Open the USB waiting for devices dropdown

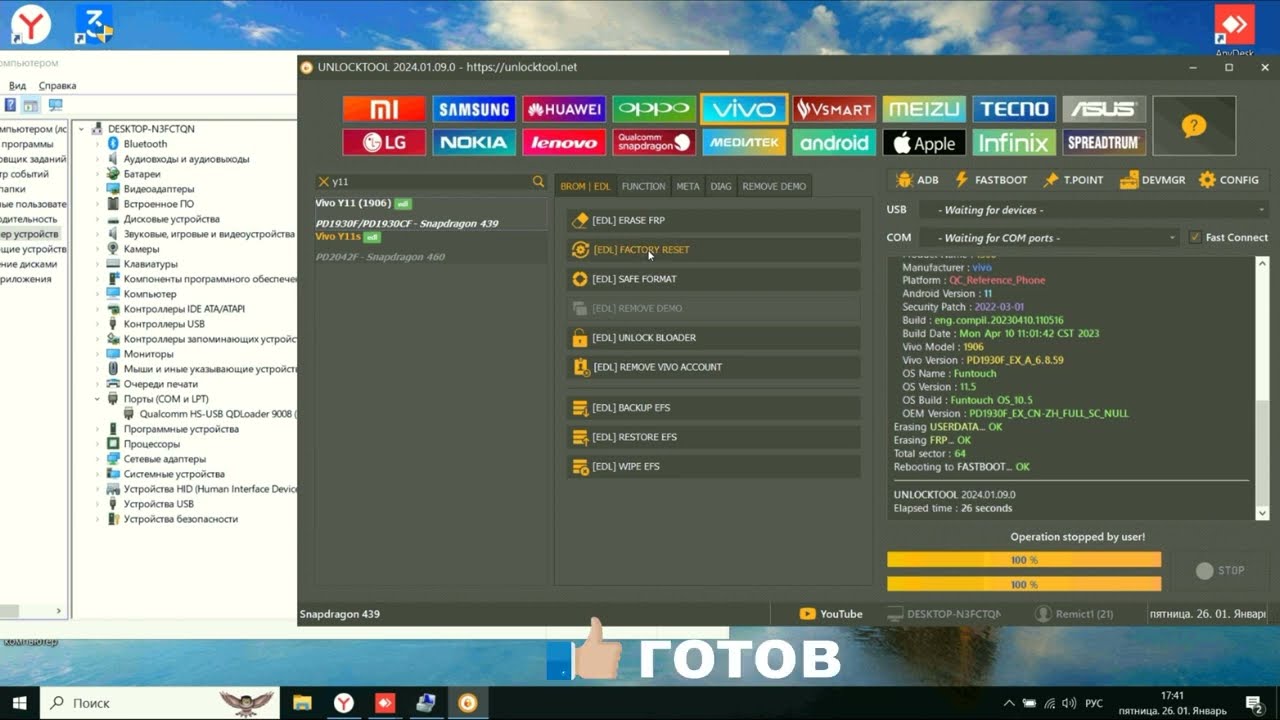tap(1092, 210)
